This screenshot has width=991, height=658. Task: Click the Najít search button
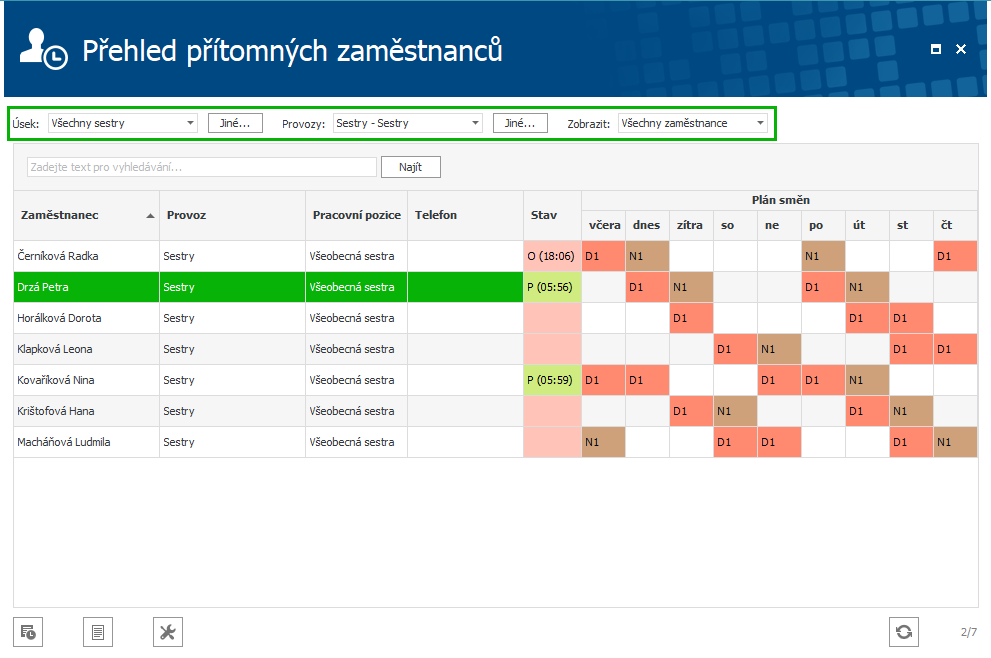[x=411, y=167]
